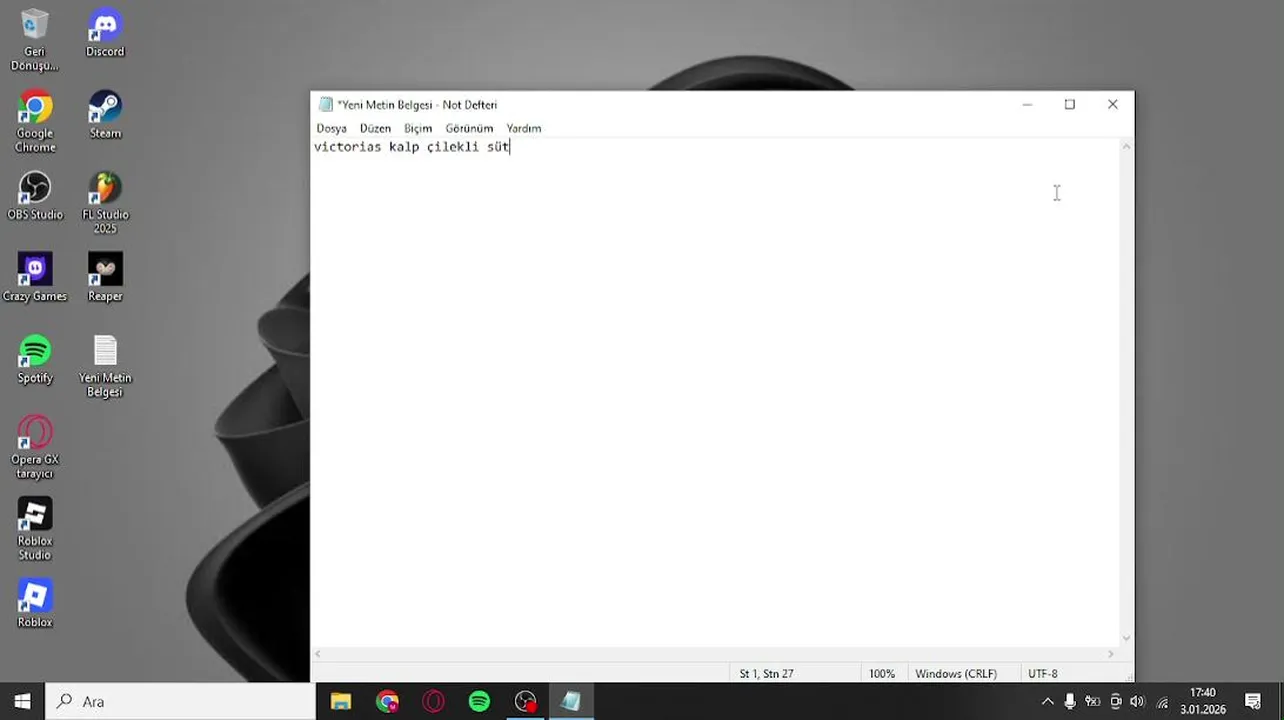Maximize the Notepad window
The width and height of the screenshot is (1284, 720).
(1070, 104)
